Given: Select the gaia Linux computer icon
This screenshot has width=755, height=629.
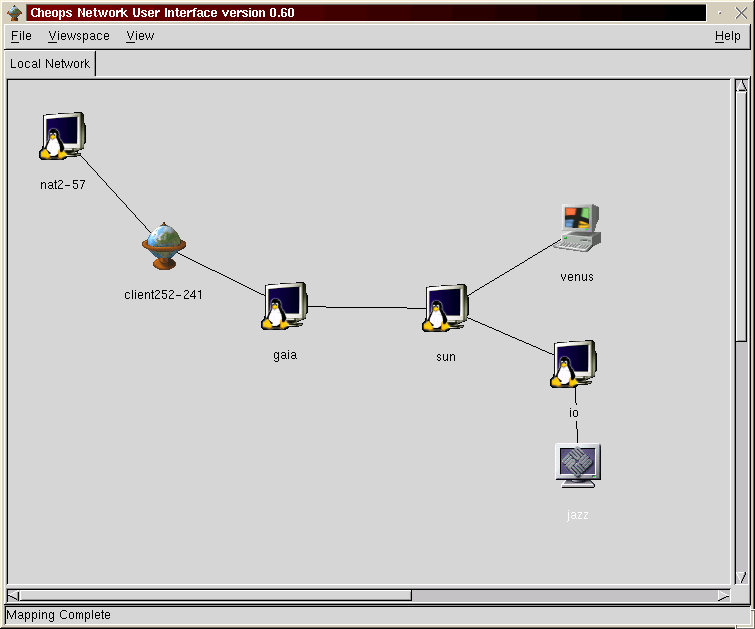Looking at the screenshot, I should click(x=285, y=306).
